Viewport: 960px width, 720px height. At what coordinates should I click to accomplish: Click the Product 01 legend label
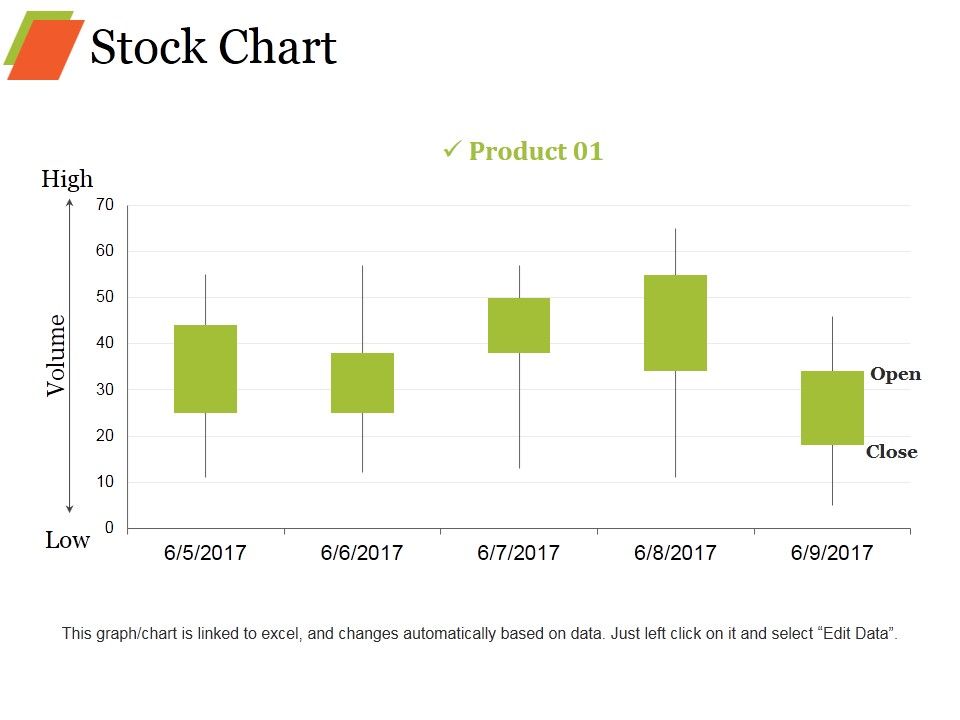pos(536,151)
